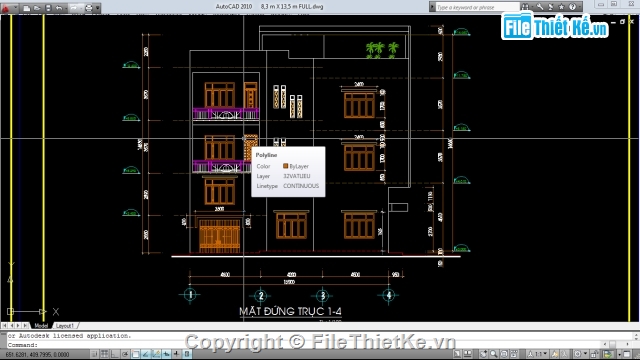
Task: Click the Help question mark icon
Action: [x=573, y=7]
